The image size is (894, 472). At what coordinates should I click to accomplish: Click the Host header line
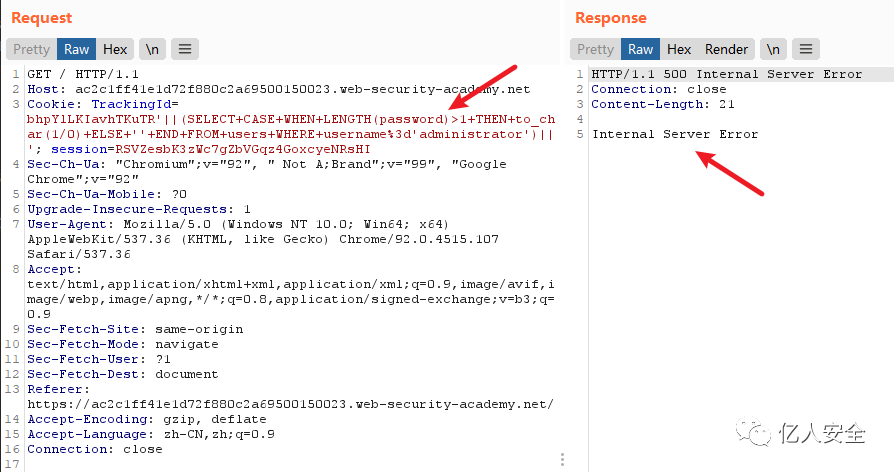[x=279, y=89]
